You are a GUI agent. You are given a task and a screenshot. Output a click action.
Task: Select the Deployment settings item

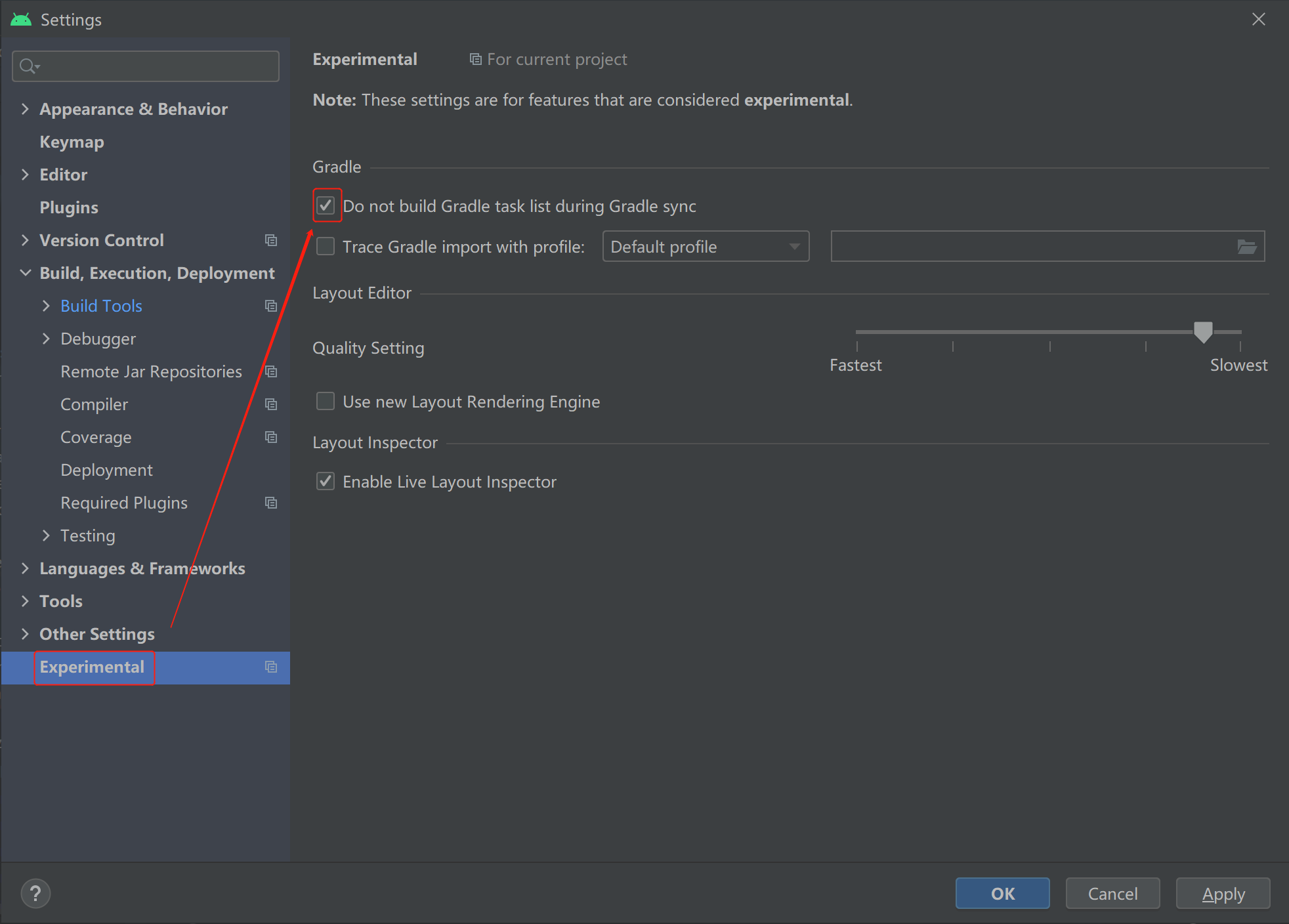pos(106,471)
